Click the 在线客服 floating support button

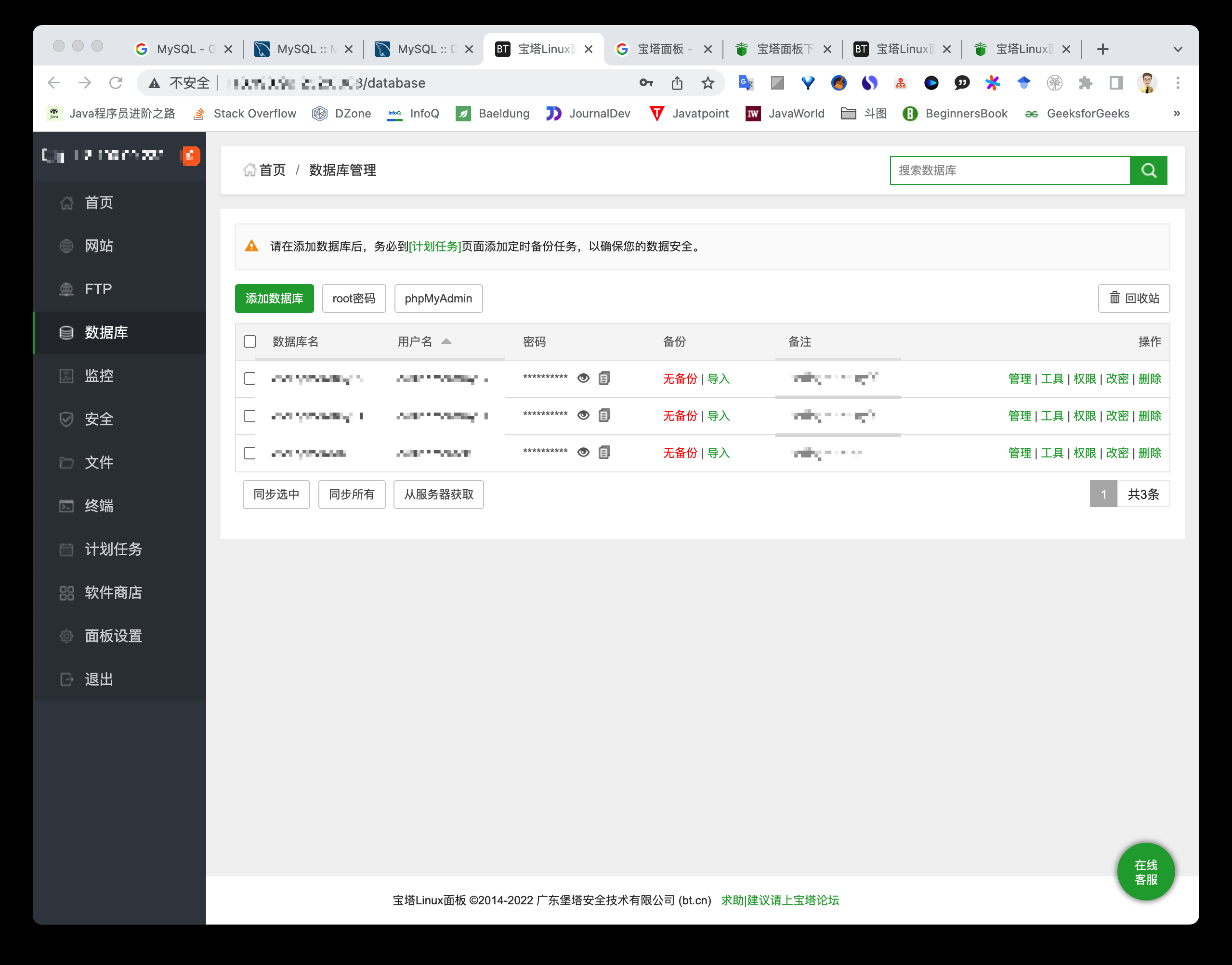point(1145,871)
